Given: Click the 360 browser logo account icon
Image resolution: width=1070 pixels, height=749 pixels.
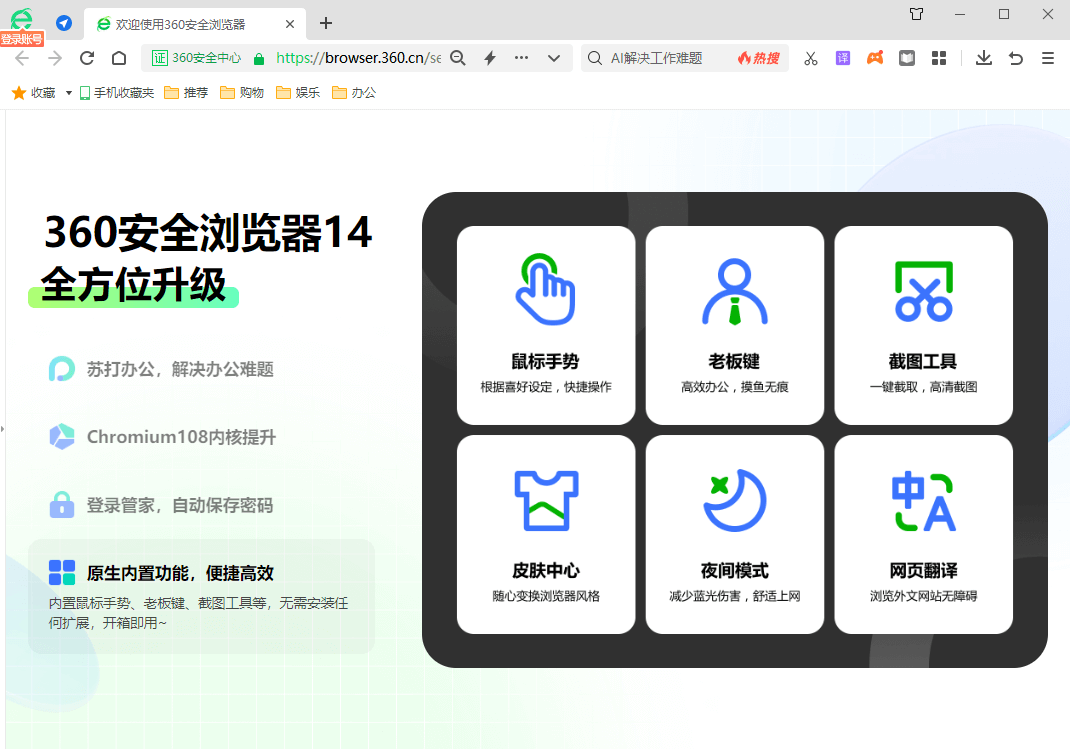Looking at the screenshot, I should pos(22,19).
